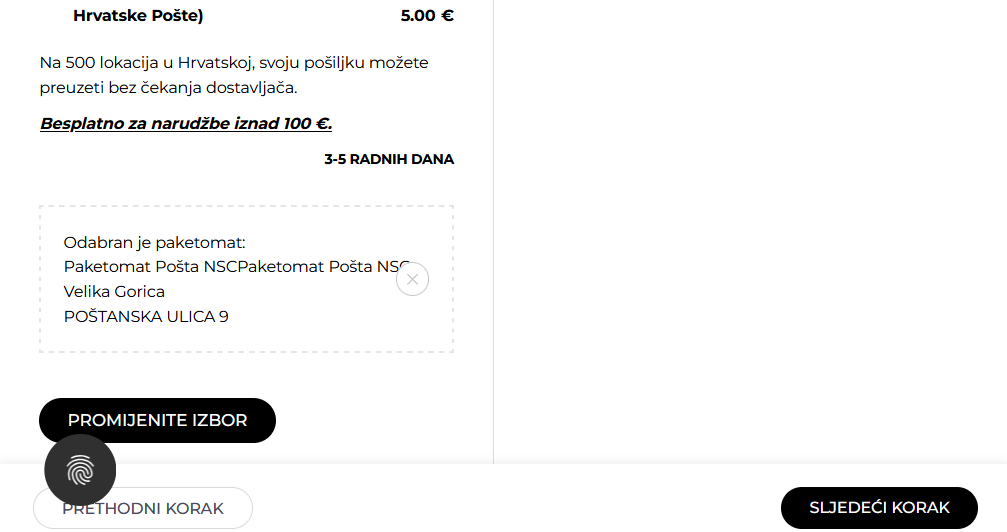The image size is (1007, 532).
Task: Click the 'Odabran je paketomat:' heading
Action: 154,243
